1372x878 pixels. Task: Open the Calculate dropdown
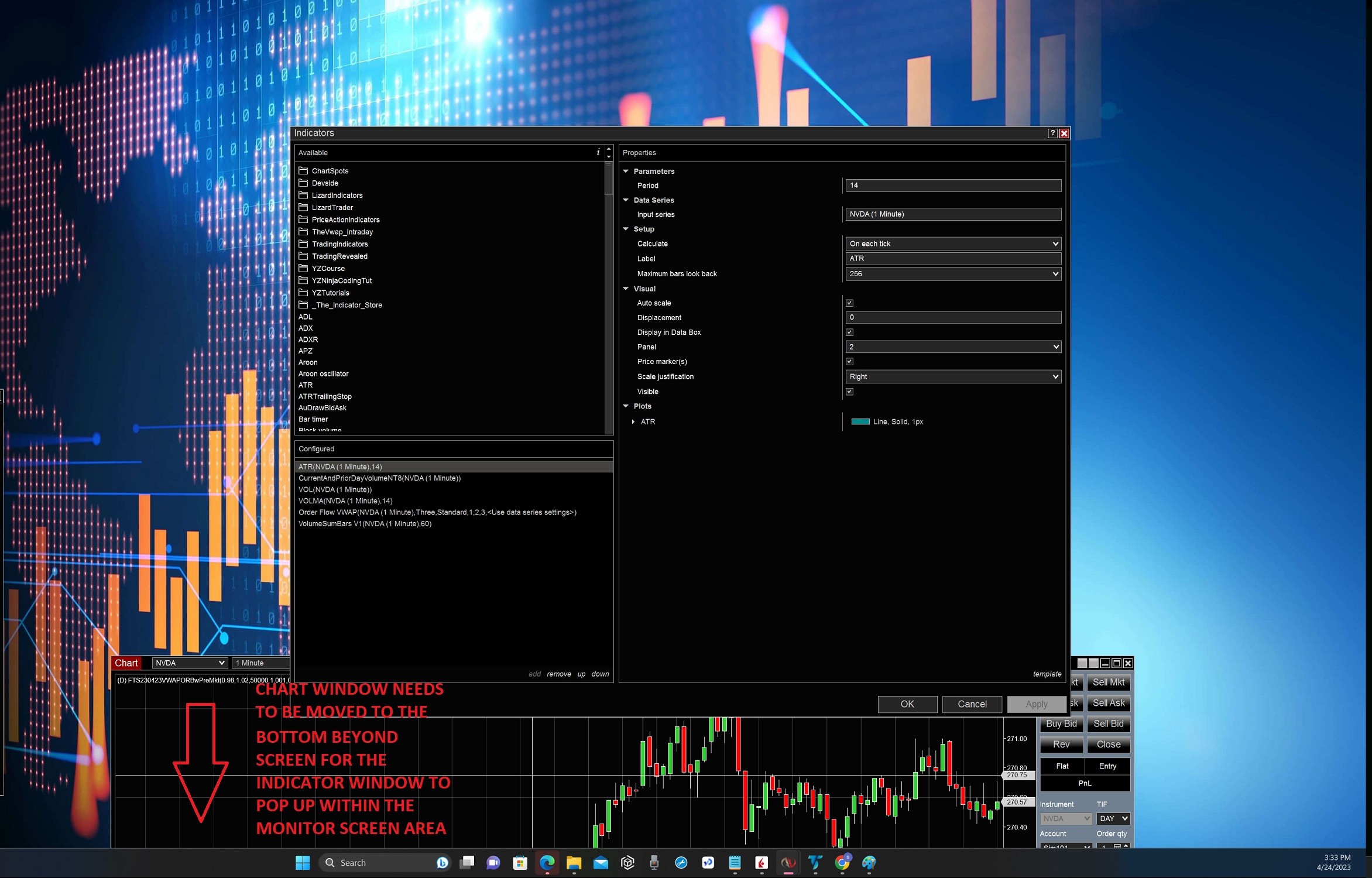point(953,243)
